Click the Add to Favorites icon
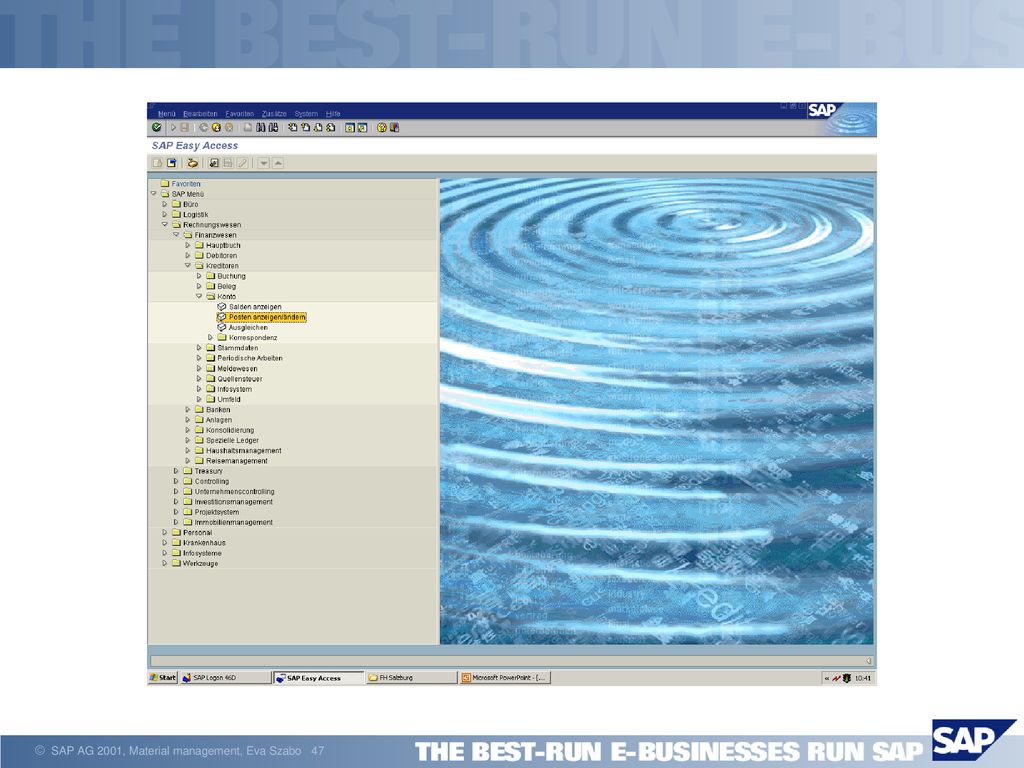 [x=214, y=163]
